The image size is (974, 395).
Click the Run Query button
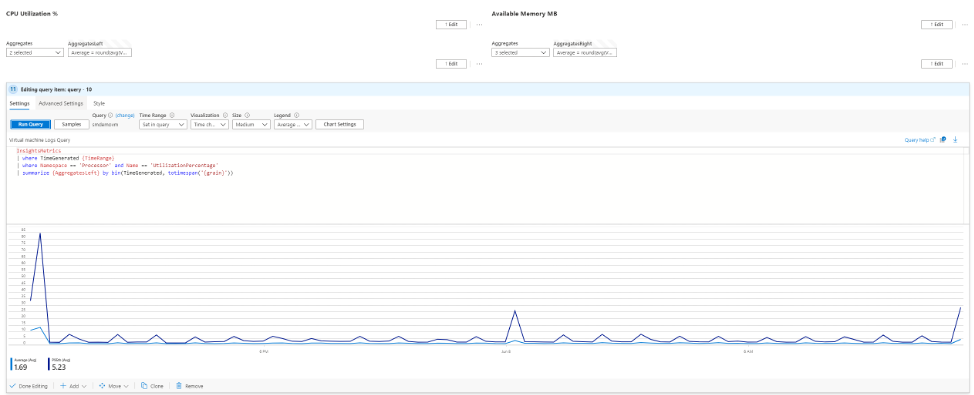[30, 124]
